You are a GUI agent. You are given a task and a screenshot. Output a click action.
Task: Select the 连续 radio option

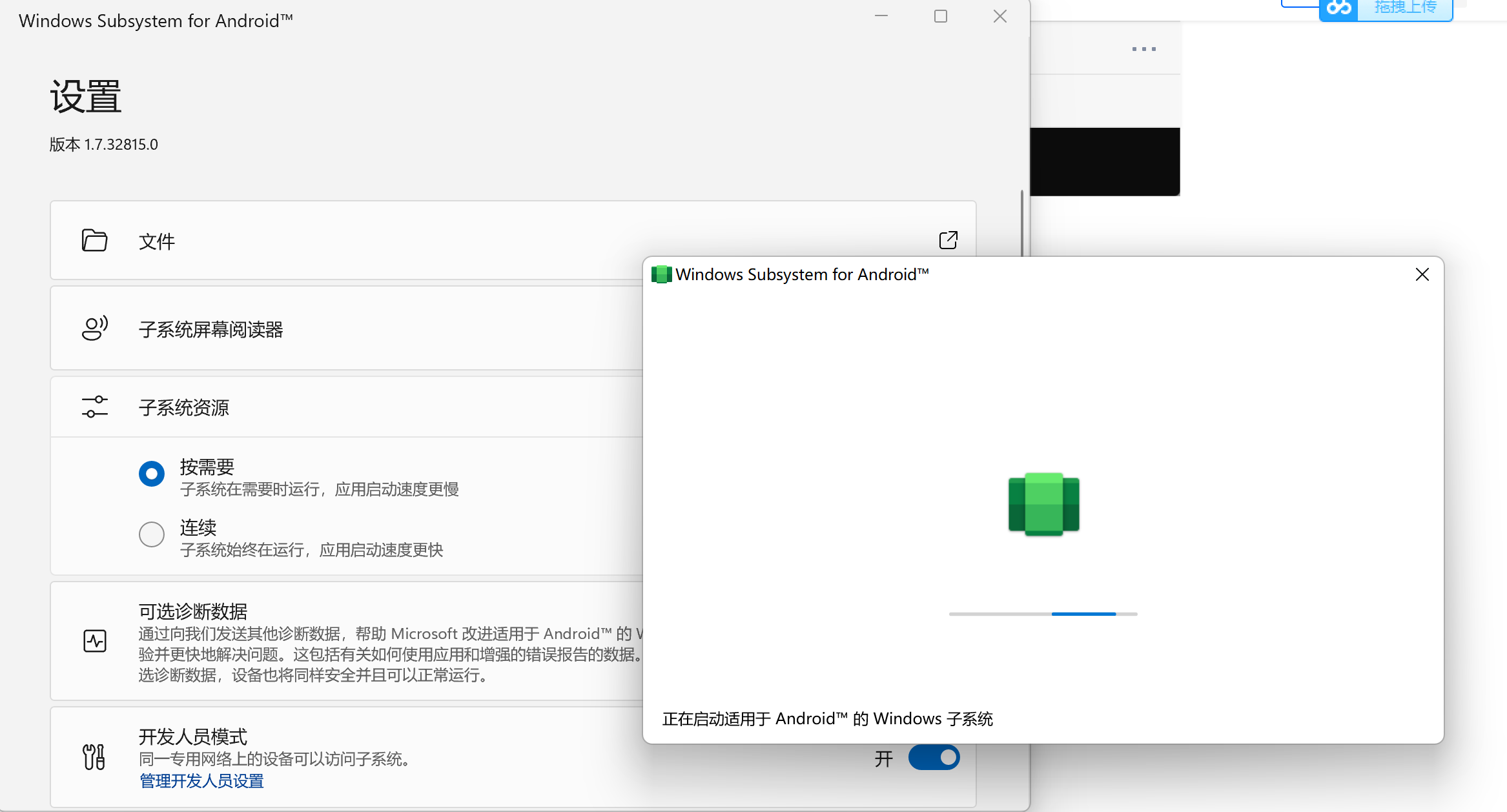coord(152,534)
